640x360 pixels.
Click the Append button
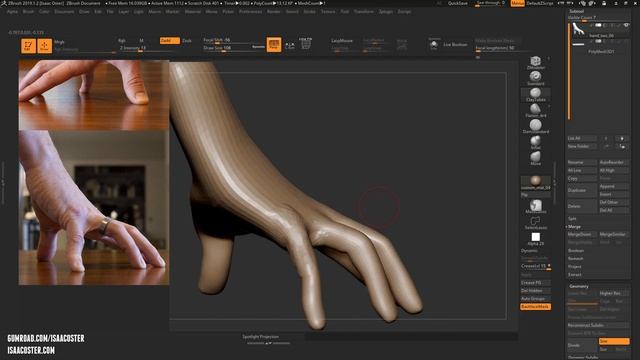tap(614, 186)
